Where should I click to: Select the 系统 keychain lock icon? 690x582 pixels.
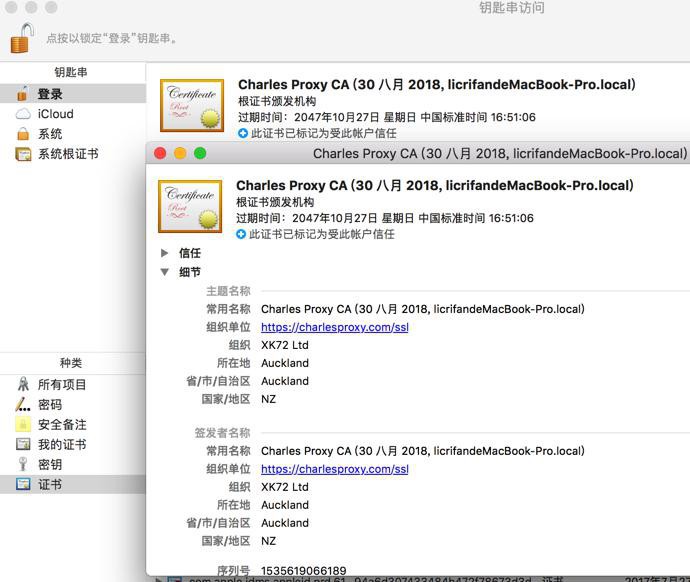pyautogui.click(x=23, y=134)
